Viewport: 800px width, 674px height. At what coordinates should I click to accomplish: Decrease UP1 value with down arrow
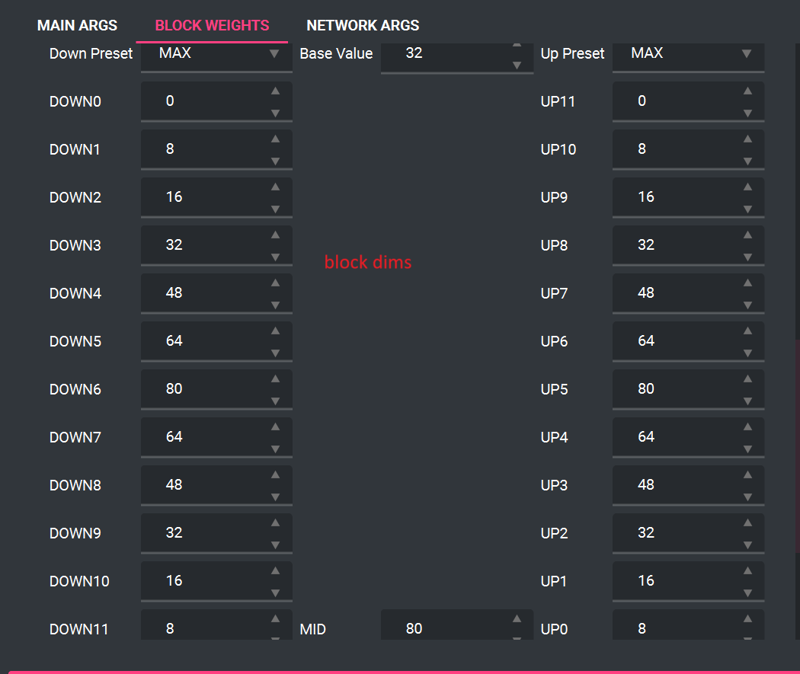click(x=747, y=592)
